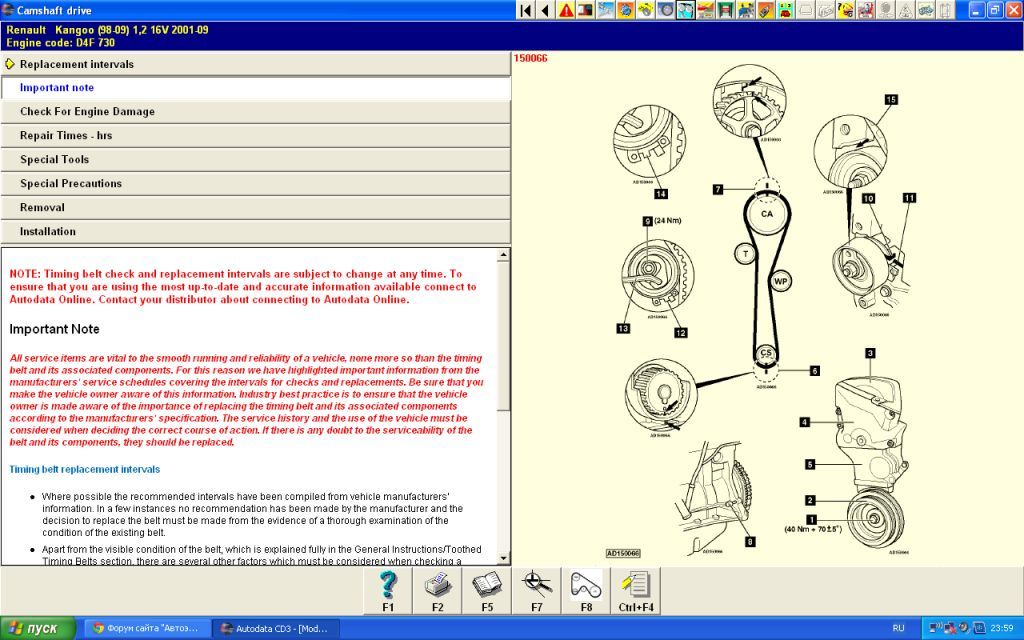Click the 'Important Note' heading text
The image size is (1024, 640).
pos(54,329)
